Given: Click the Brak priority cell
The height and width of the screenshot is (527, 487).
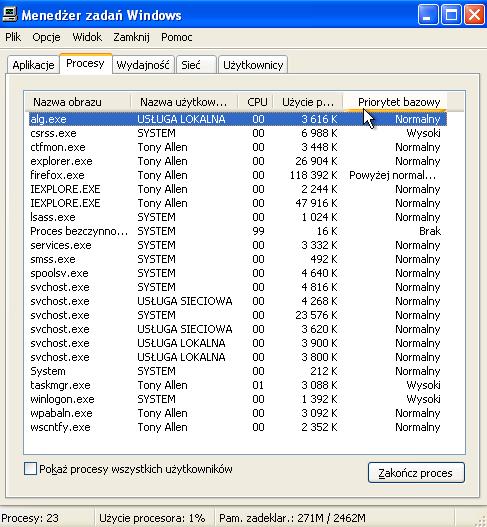Looking at the screenshot, I should [430, 231].
